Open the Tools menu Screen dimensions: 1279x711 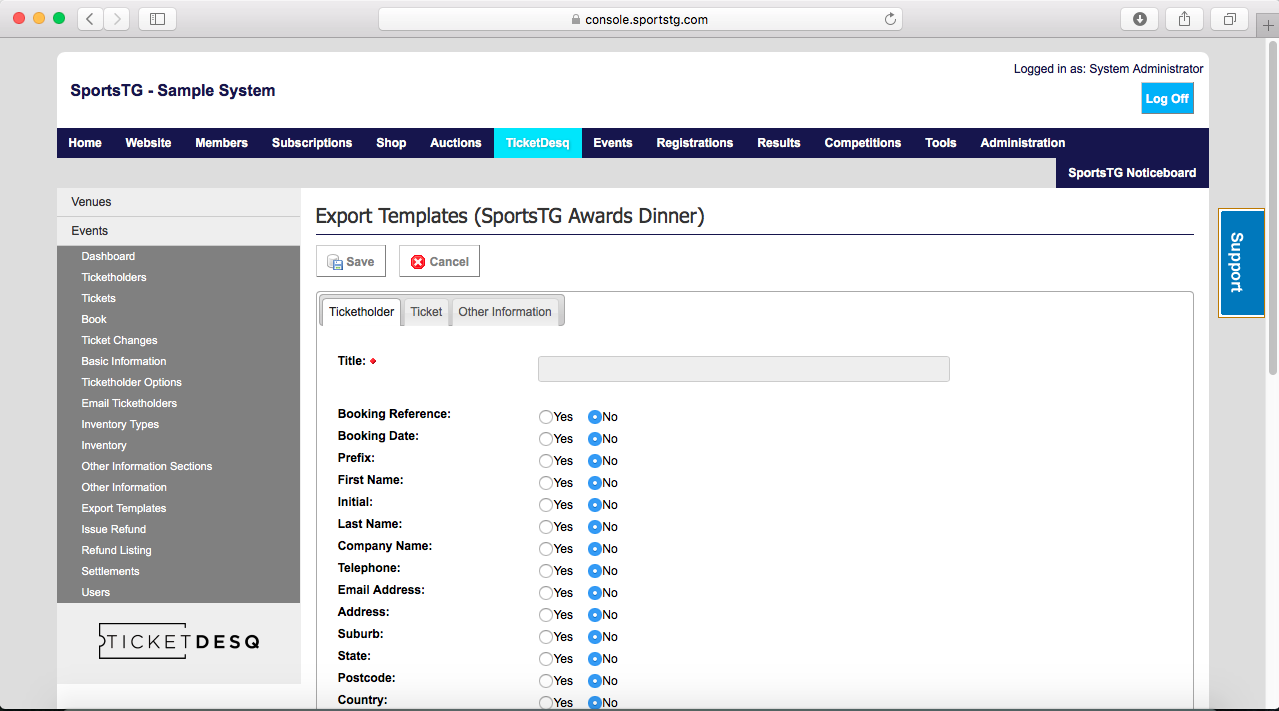coord(941,143)
